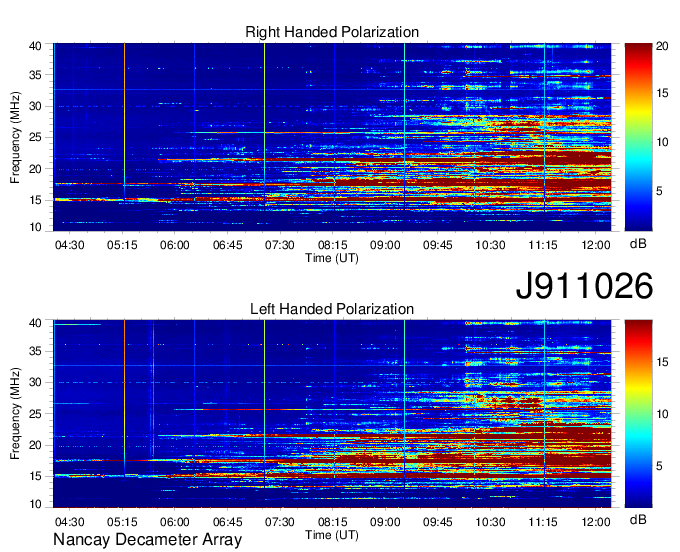Select "Frequency (MHz)" axis label of Left Handed plot
Viewport: 680px width, 552px height.
15,414
